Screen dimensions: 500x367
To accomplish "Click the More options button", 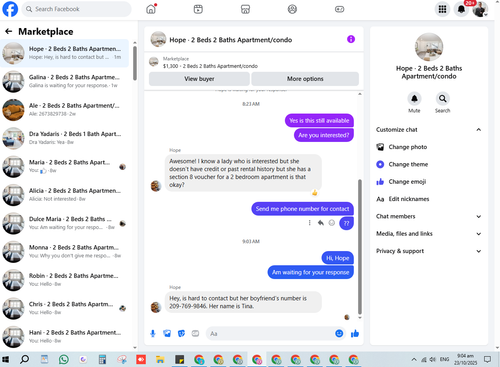I will [305, 79].
